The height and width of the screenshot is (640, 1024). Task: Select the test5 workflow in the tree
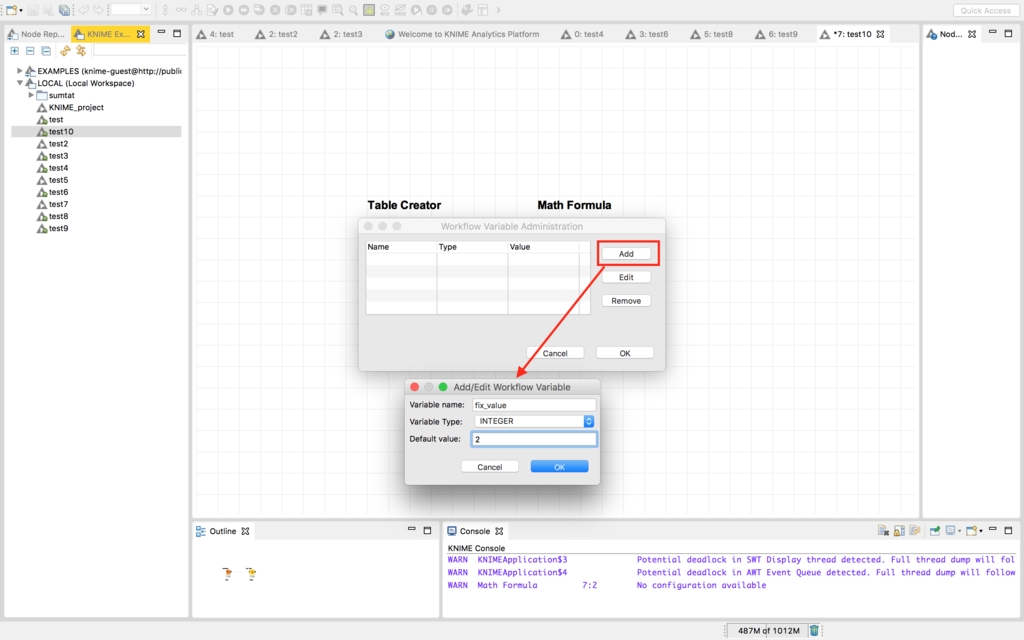click(x=58, y=180)
